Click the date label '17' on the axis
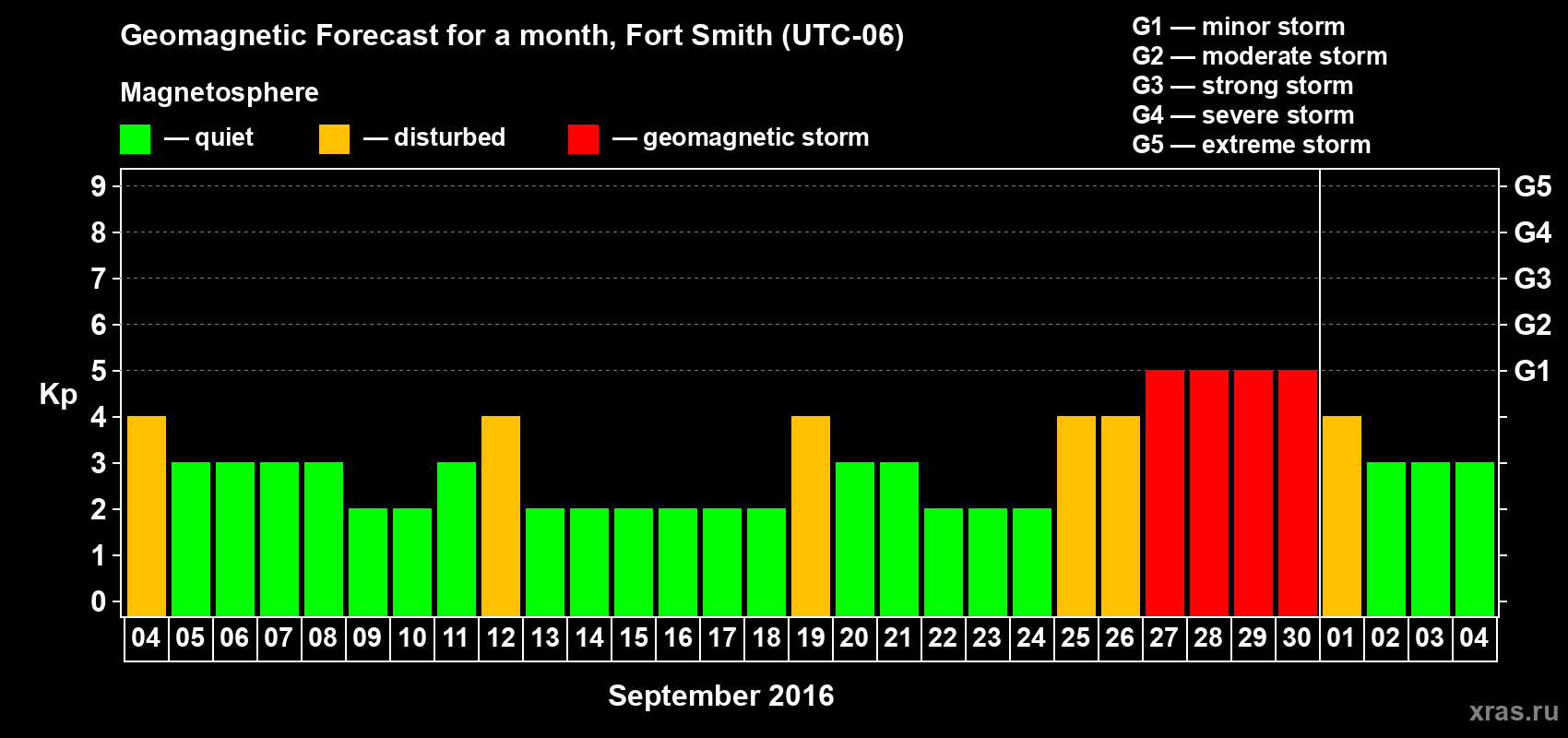The width and height of the screenshot is (1568, 738). pyautogui.click(x=721, y=638)
